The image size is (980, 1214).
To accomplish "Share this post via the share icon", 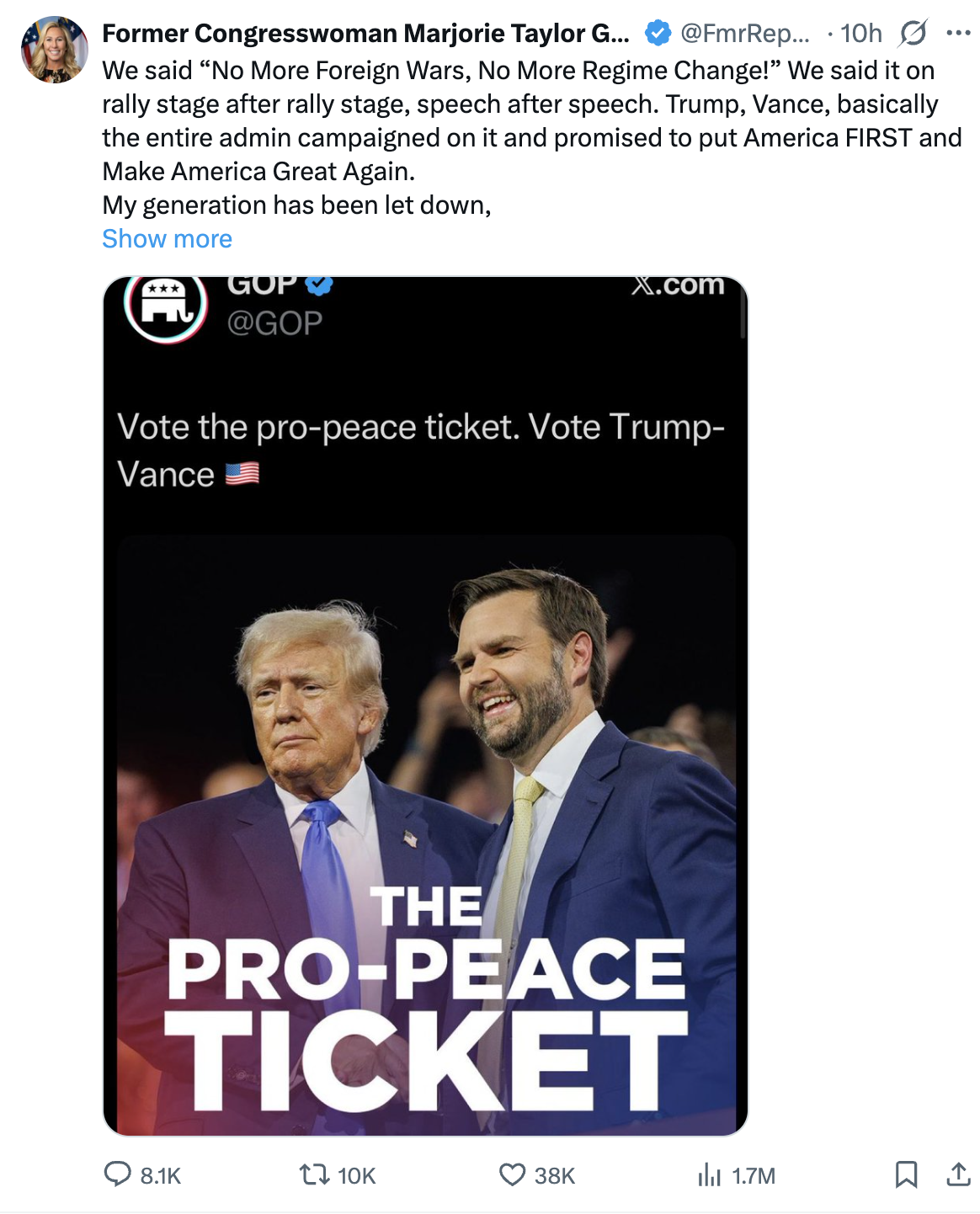I will click(958, 1177).
